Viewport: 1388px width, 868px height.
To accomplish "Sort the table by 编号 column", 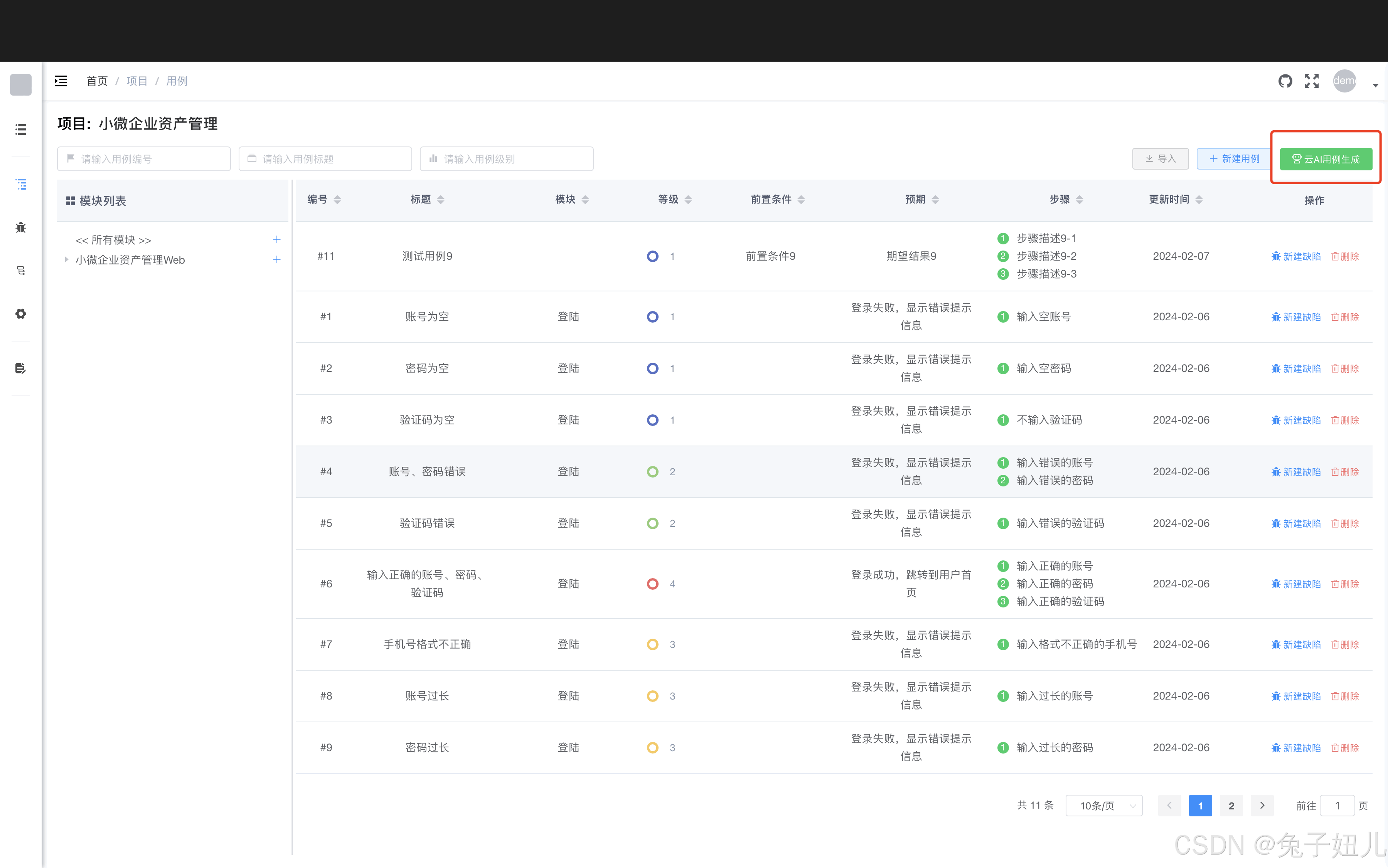I will coord(337,199).
